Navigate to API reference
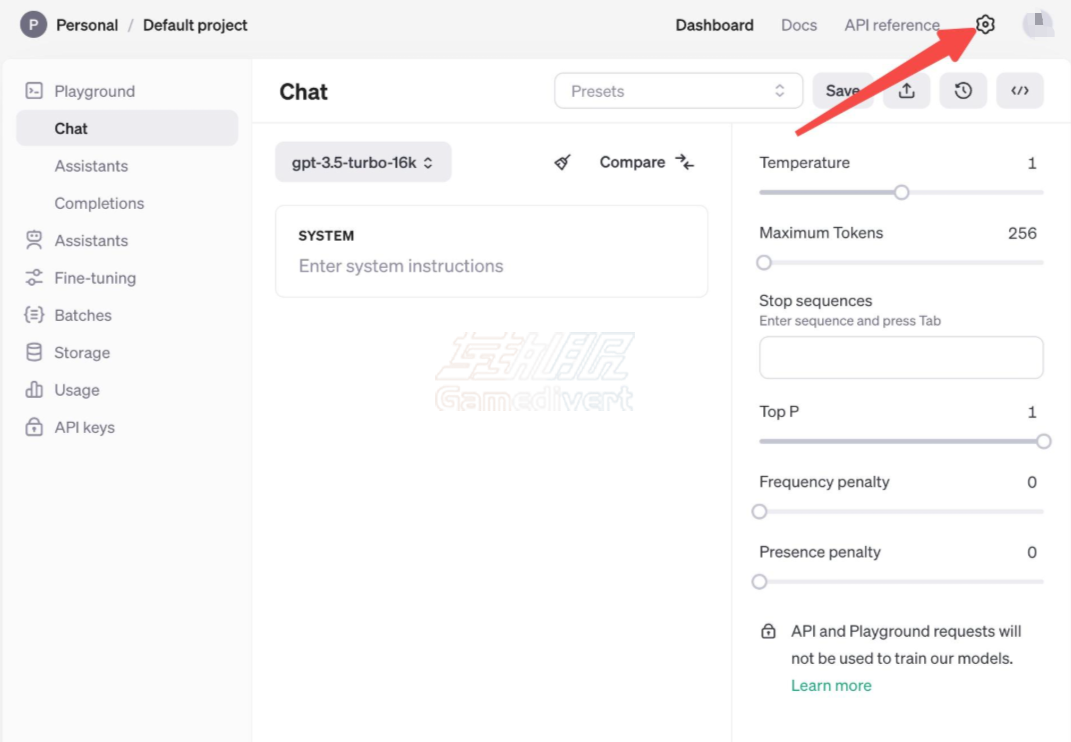 (x=891, y=24)
